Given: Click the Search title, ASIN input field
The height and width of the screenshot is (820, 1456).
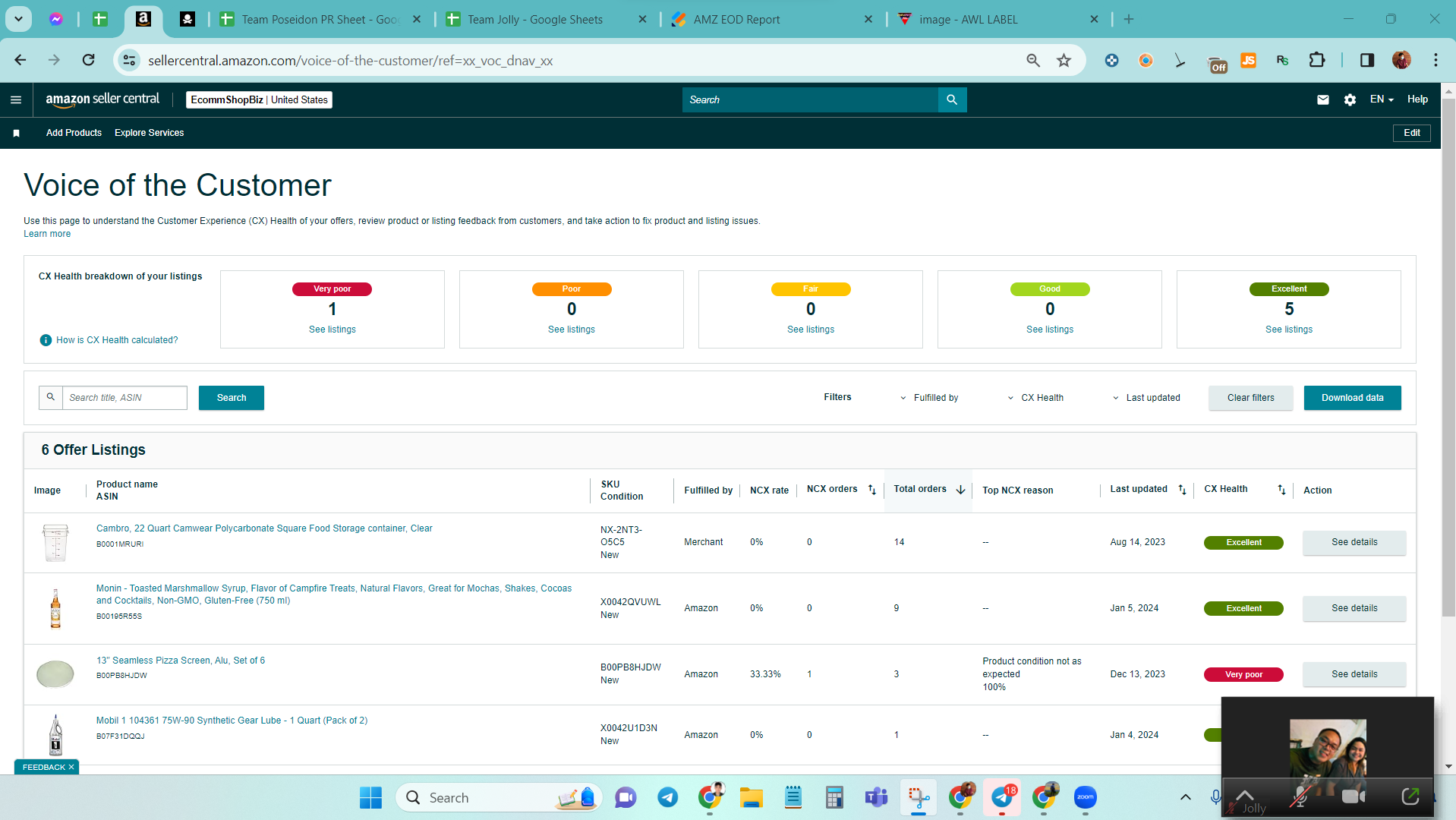Looking at the screenshot, I should (124, 398).
